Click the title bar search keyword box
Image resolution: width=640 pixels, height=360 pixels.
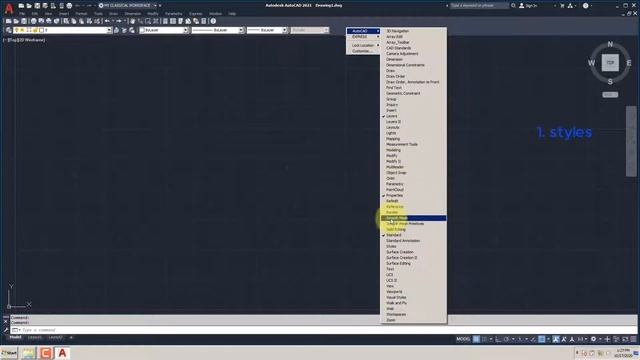coord(479,6)
